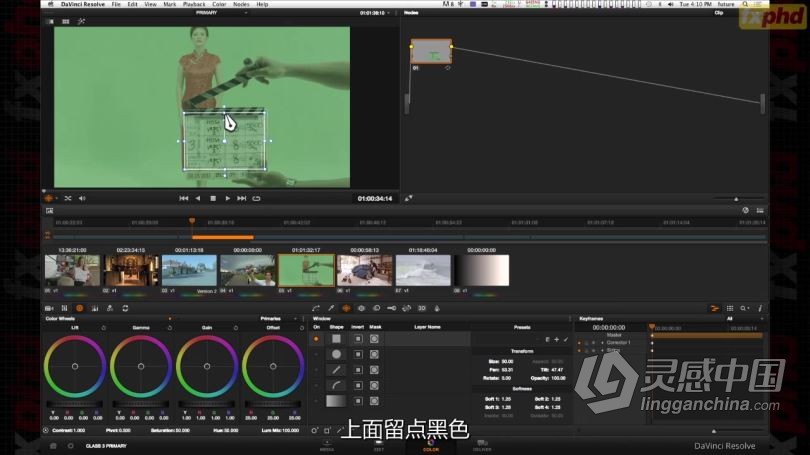Invert the Linear square window
Viewport: 810px width, 455px height.
click(x=358, y=339)
